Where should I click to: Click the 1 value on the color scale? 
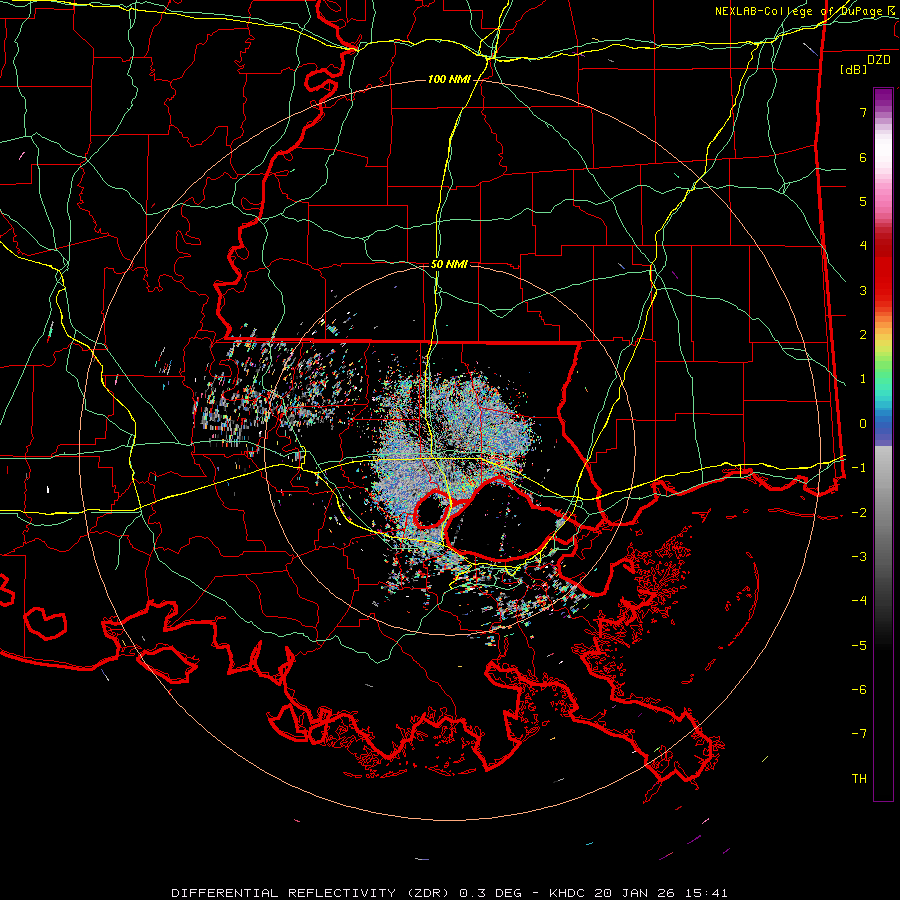(863, 379)
